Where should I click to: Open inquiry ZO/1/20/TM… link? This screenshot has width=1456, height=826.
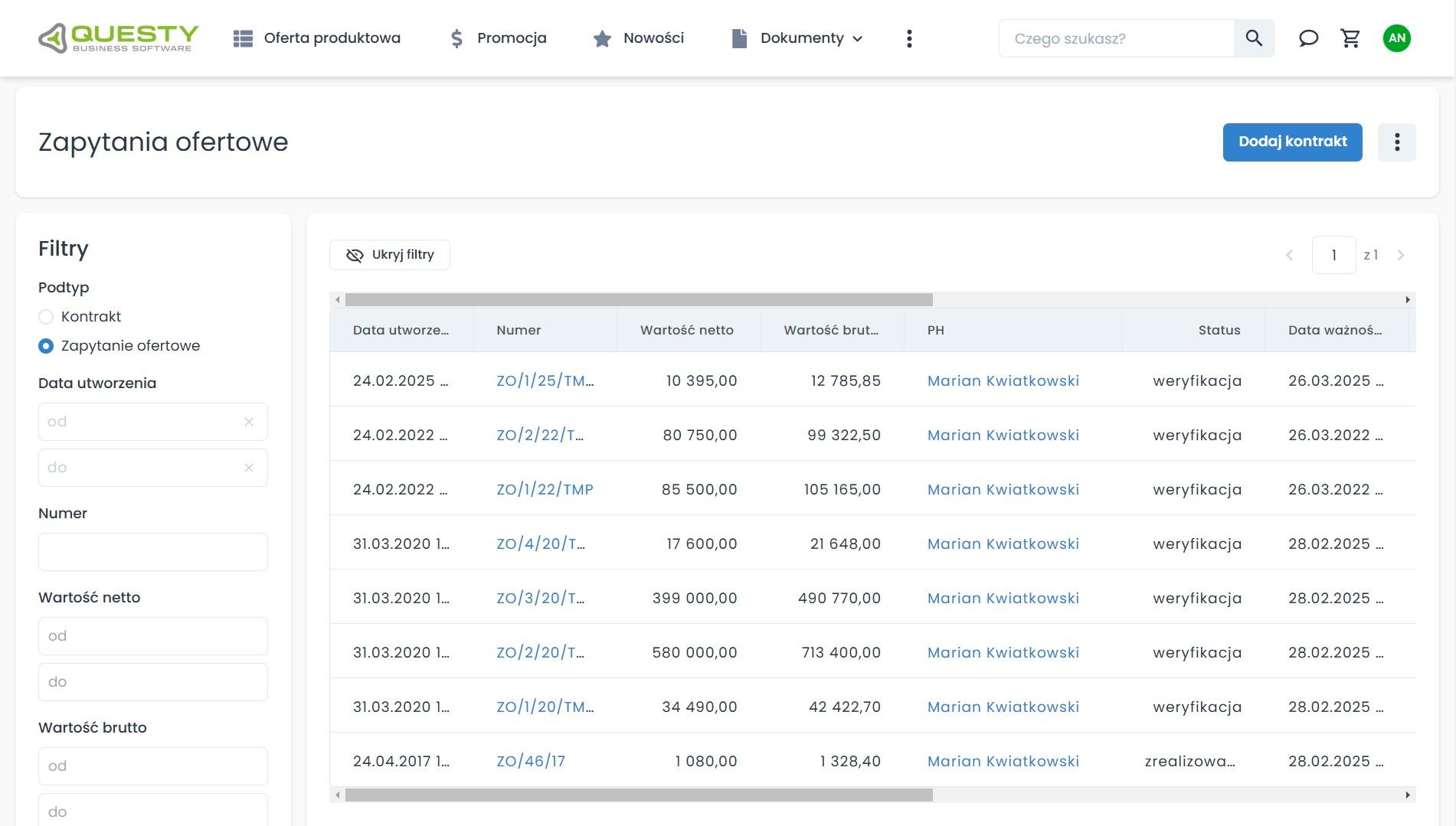coord(545,707)
